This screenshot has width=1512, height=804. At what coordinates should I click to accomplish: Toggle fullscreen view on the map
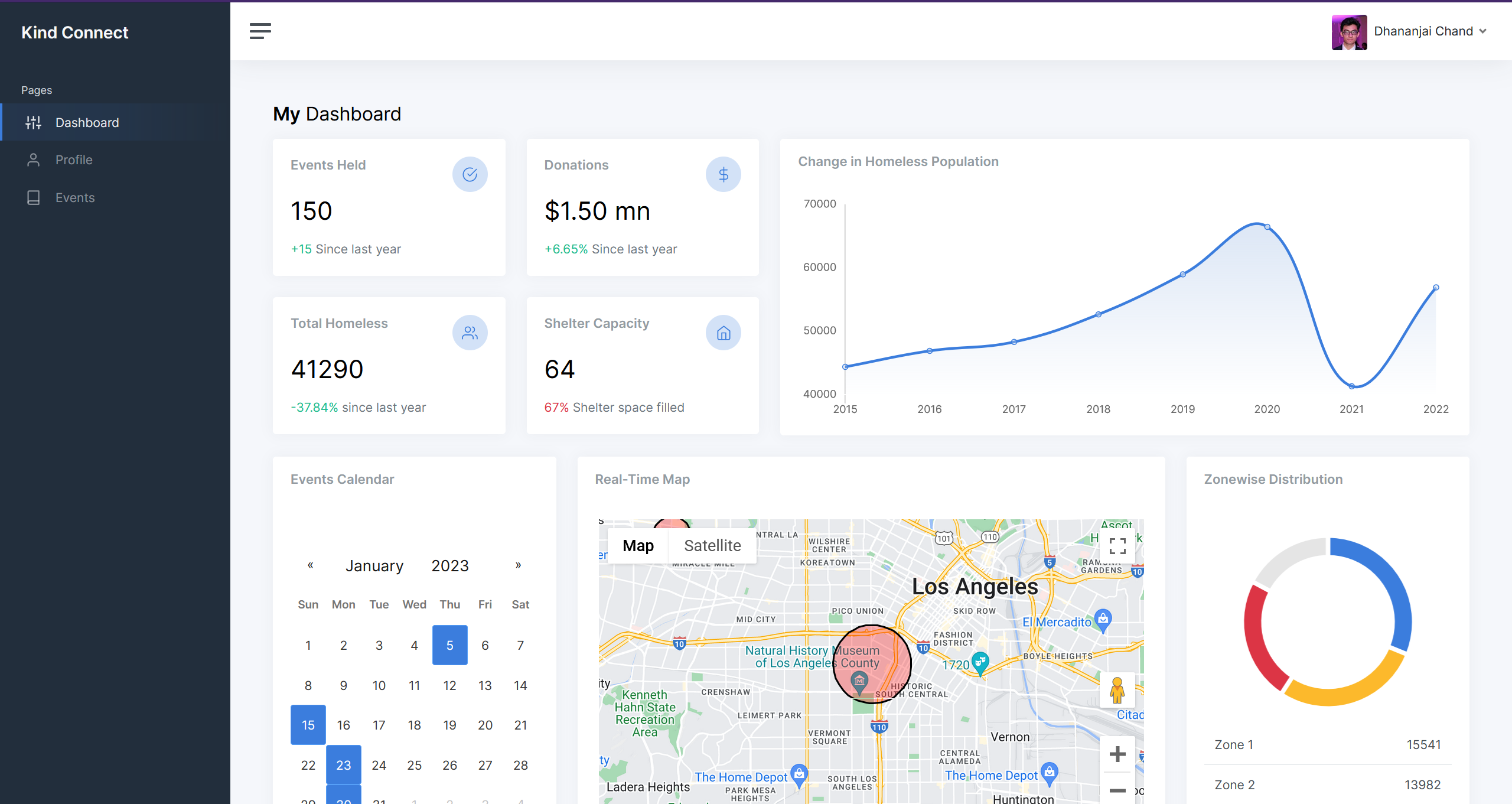tap(1117, 545)
